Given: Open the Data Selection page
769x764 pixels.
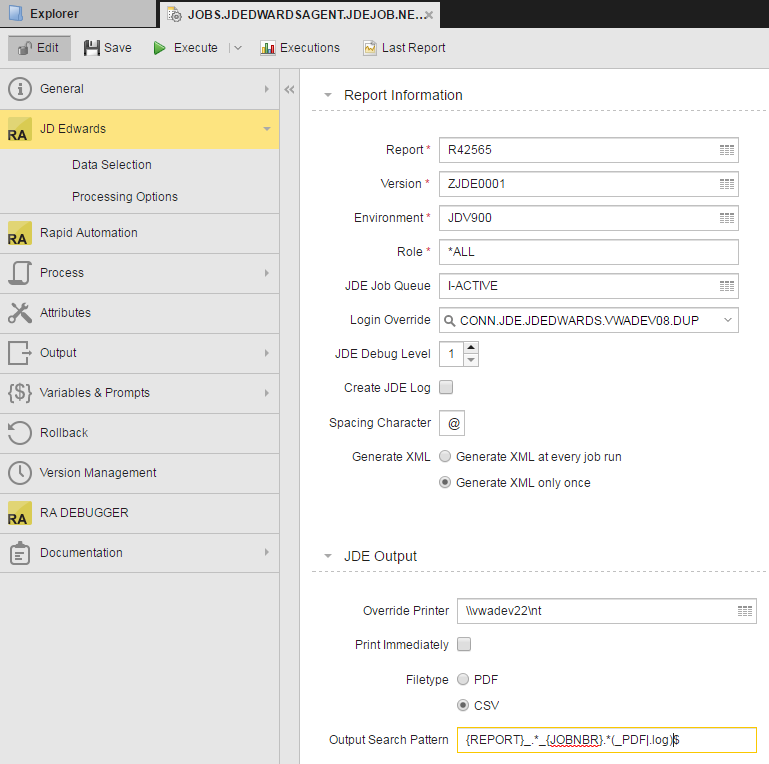Looking at the screenshot, I should click(x=112, y=165).
